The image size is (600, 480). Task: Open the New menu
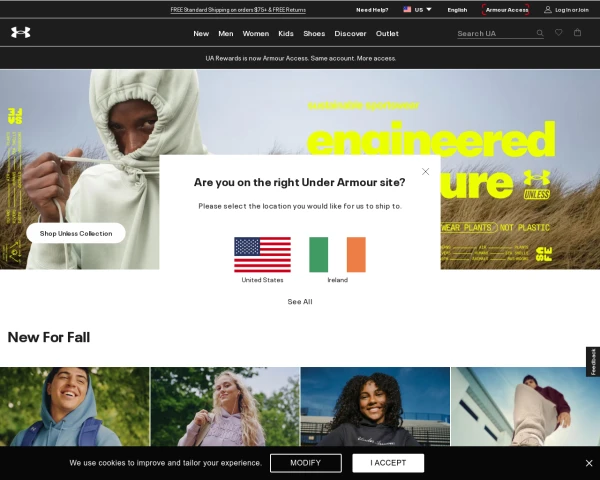201,34
